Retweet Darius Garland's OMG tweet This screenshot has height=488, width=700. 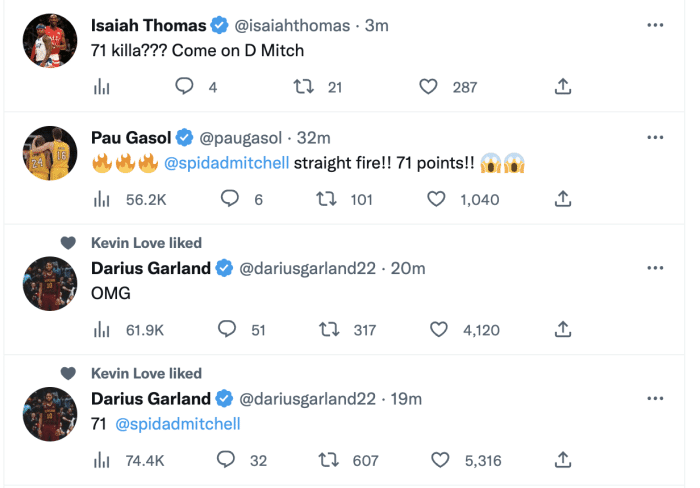(x=328, y=329)
